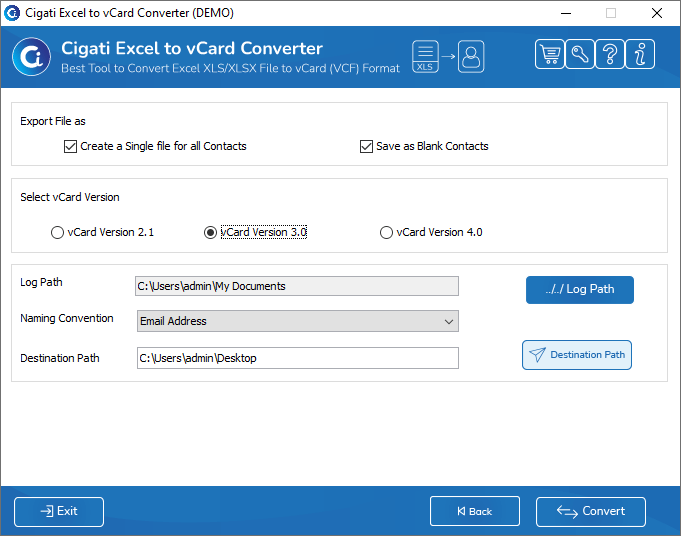Go to previous step with Back

[475, 511]
